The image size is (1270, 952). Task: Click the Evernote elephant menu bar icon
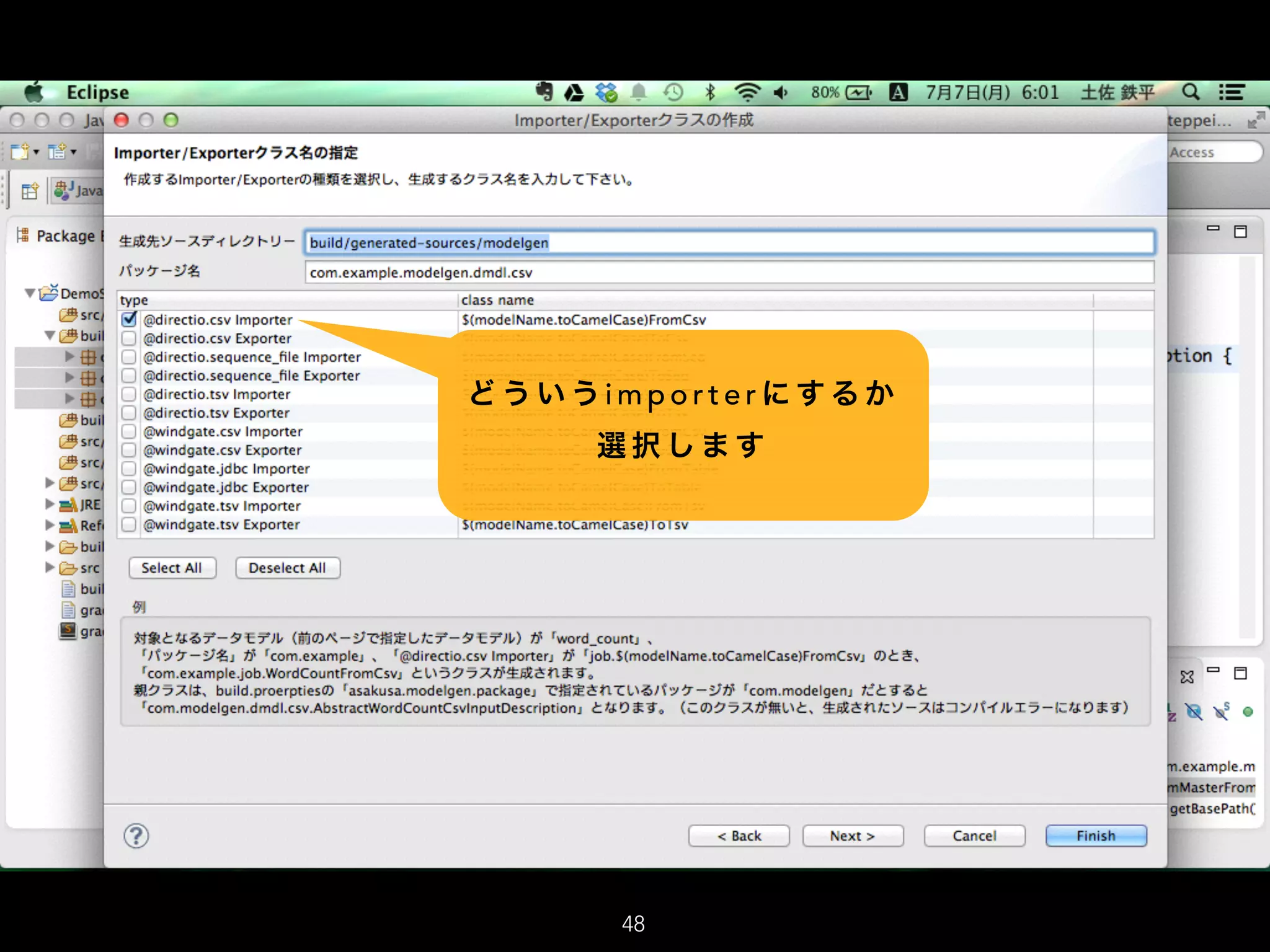click(x=544, y=92)
